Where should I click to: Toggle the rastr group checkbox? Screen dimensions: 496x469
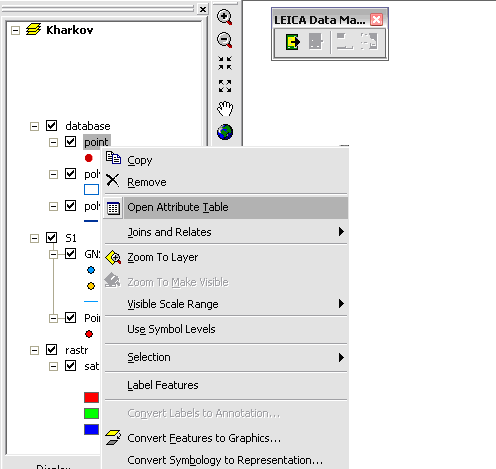[x=51, y=350]
